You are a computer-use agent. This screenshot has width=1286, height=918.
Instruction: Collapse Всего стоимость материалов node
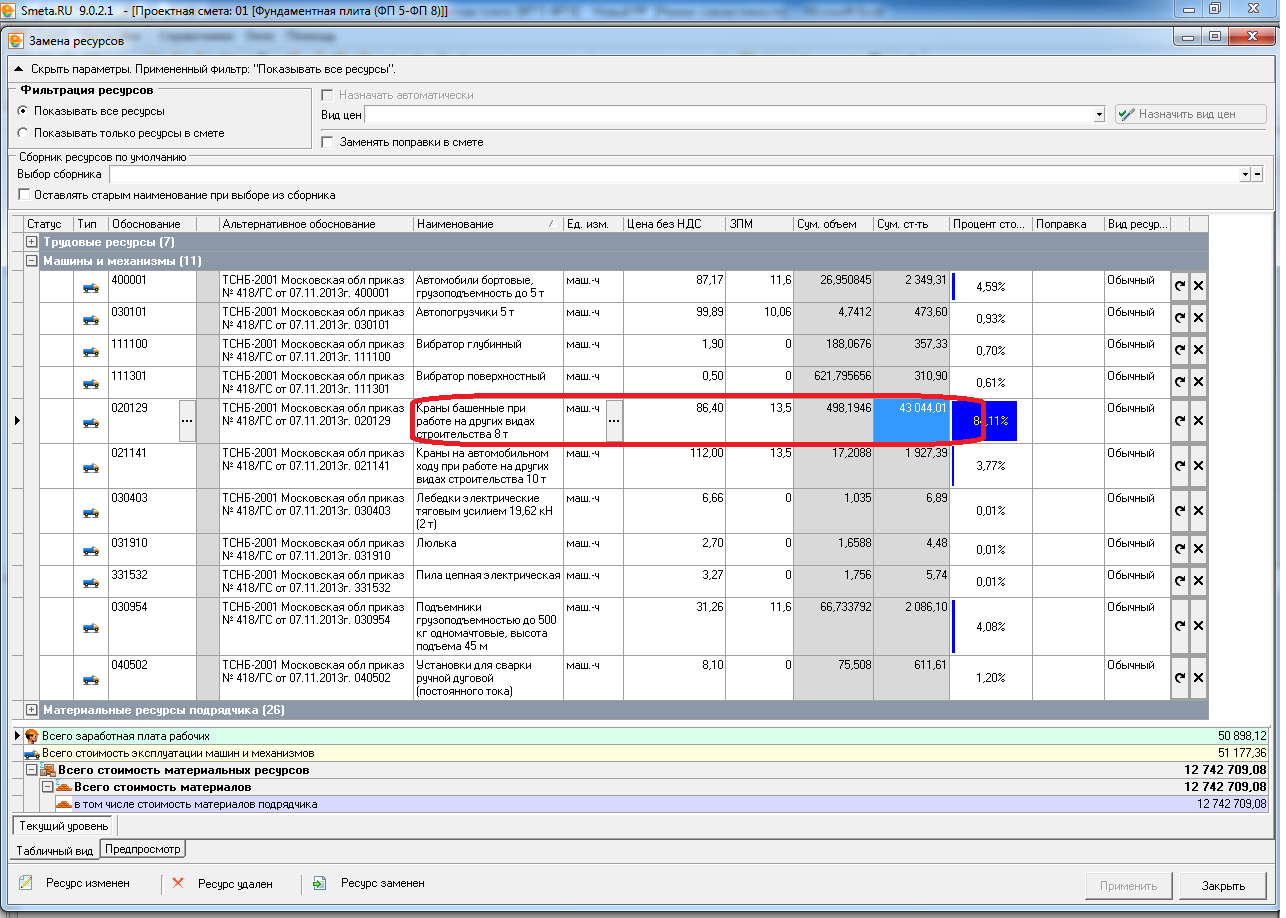47,787
